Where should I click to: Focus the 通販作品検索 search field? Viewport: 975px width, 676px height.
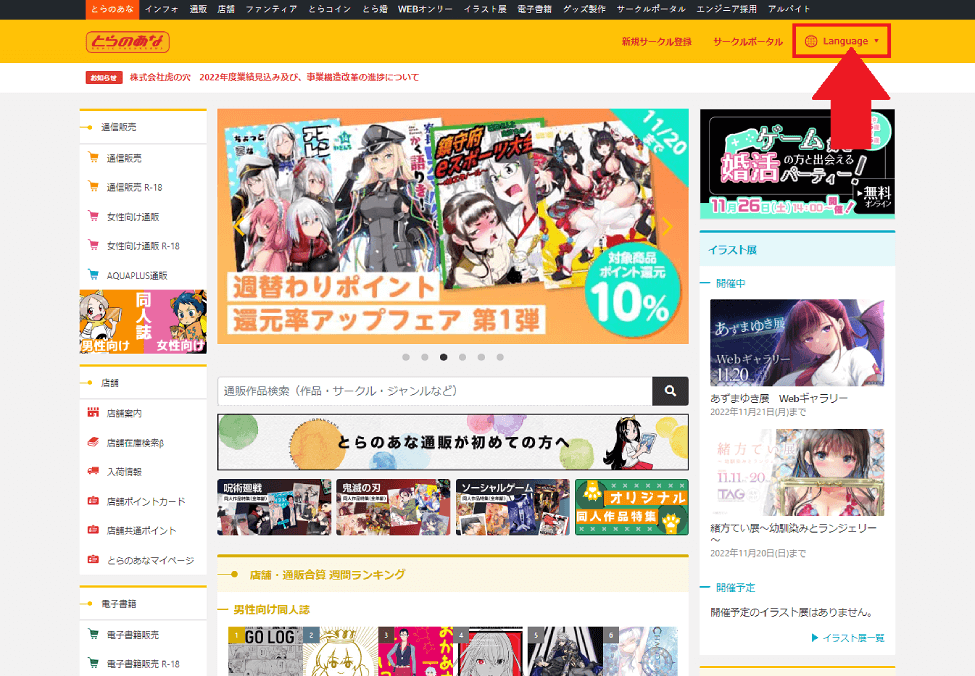(x=435, y=391)
